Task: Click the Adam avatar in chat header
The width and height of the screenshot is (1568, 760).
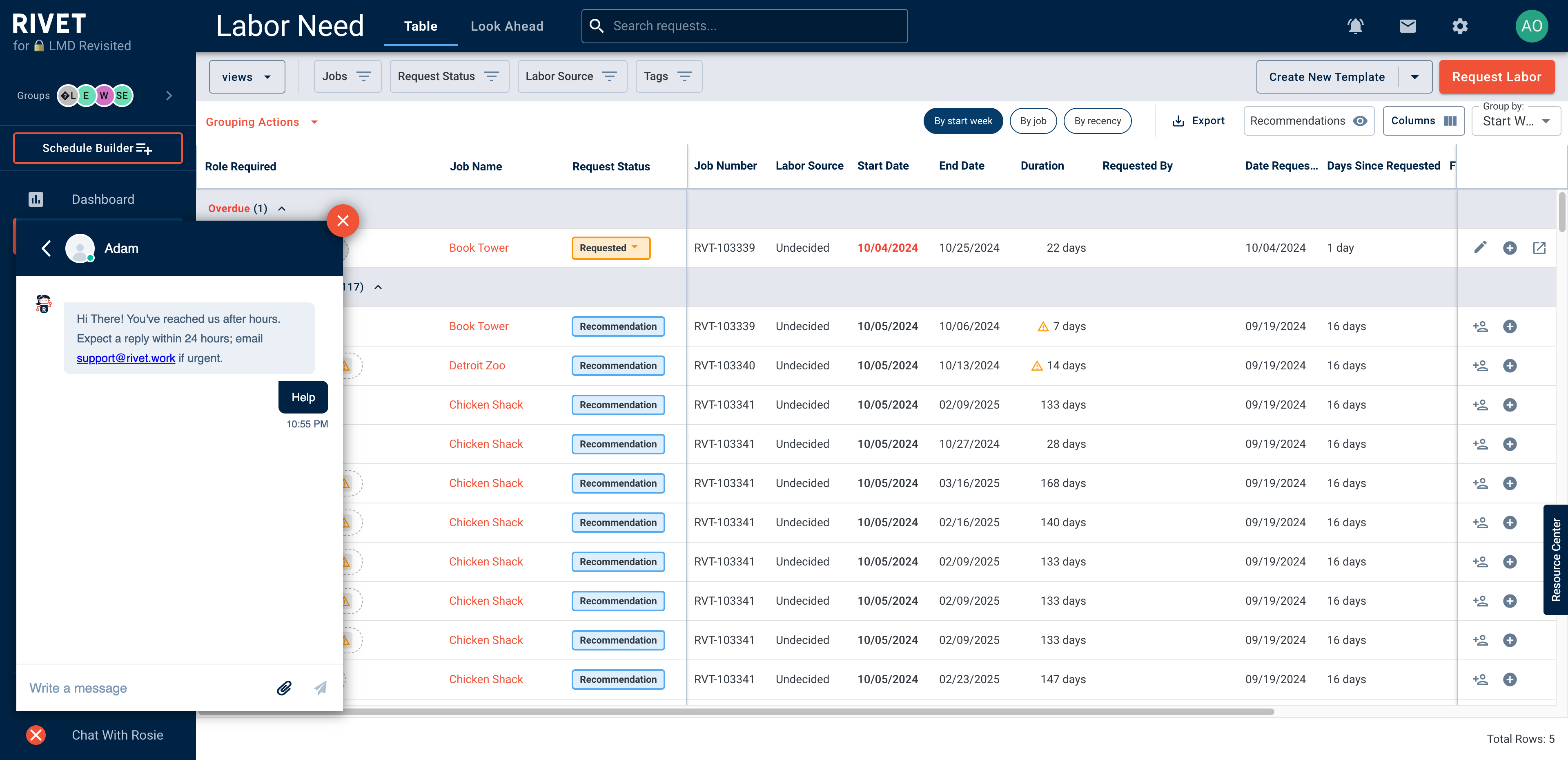Action: pyautogui.click(x=80, y=248)
